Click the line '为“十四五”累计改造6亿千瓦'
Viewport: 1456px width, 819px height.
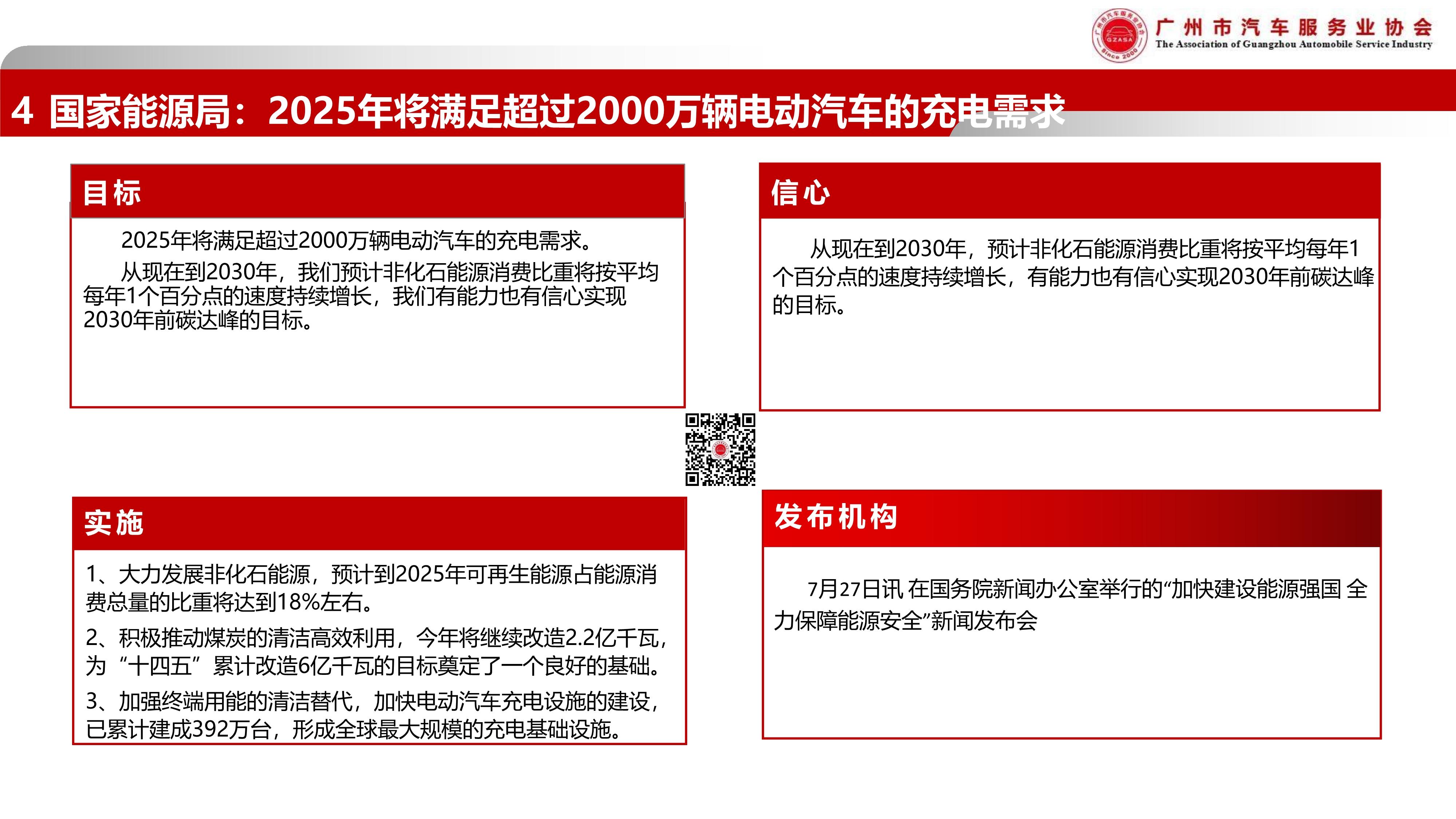(x=374, y=666)
